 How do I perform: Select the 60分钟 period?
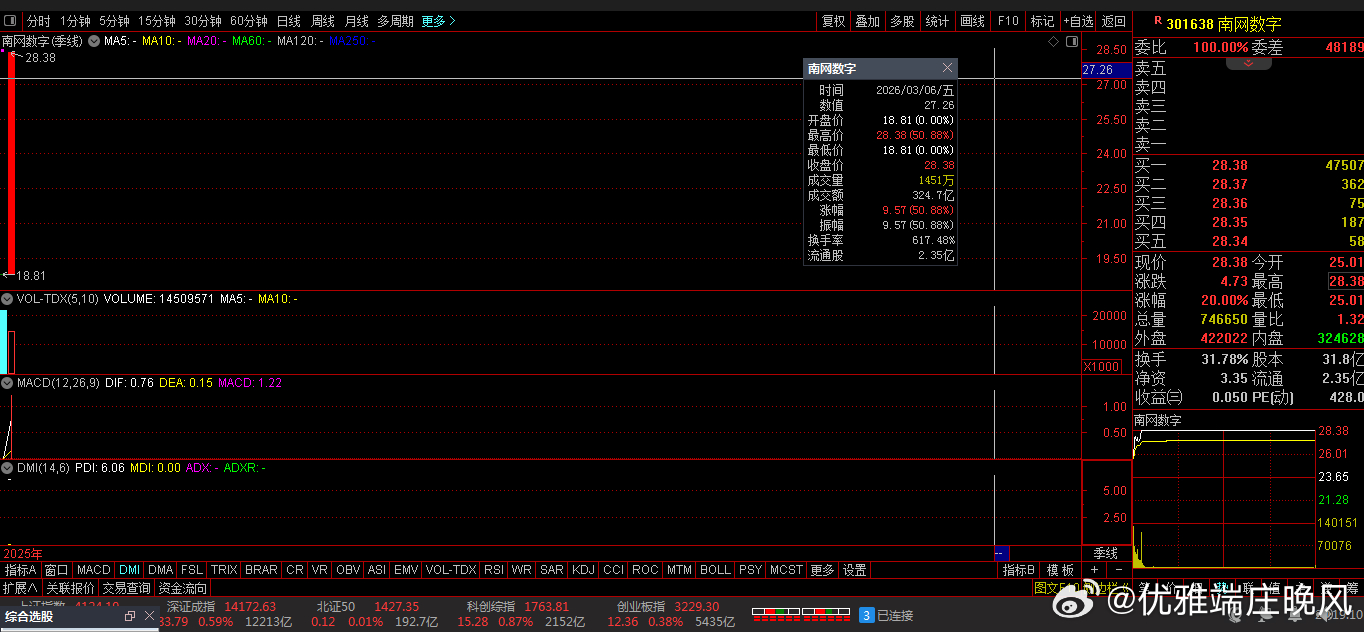(249, 21)
